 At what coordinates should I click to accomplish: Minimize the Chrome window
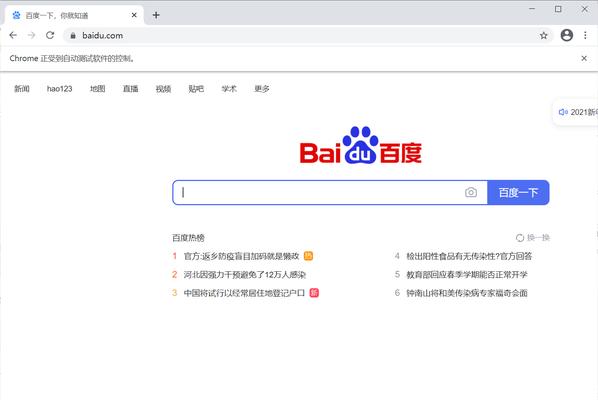coord(532,9)
